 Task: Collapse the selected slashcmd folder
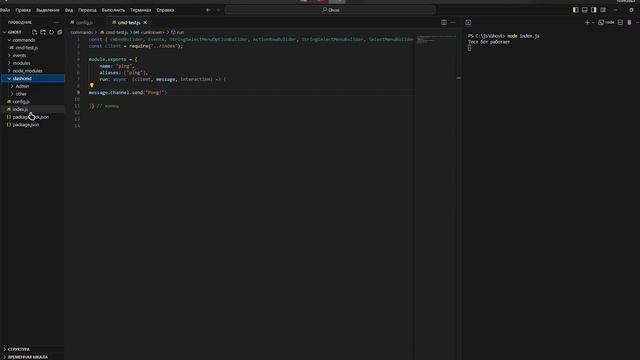click(32, 78)
